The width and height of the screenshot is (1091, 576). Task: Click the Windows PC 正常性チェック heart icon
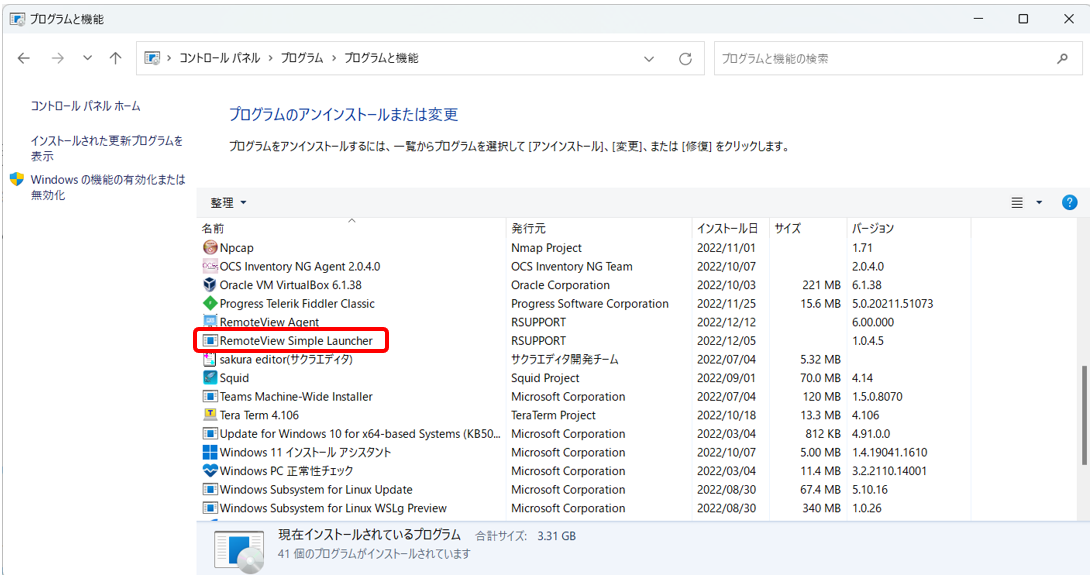click(209, 471)
